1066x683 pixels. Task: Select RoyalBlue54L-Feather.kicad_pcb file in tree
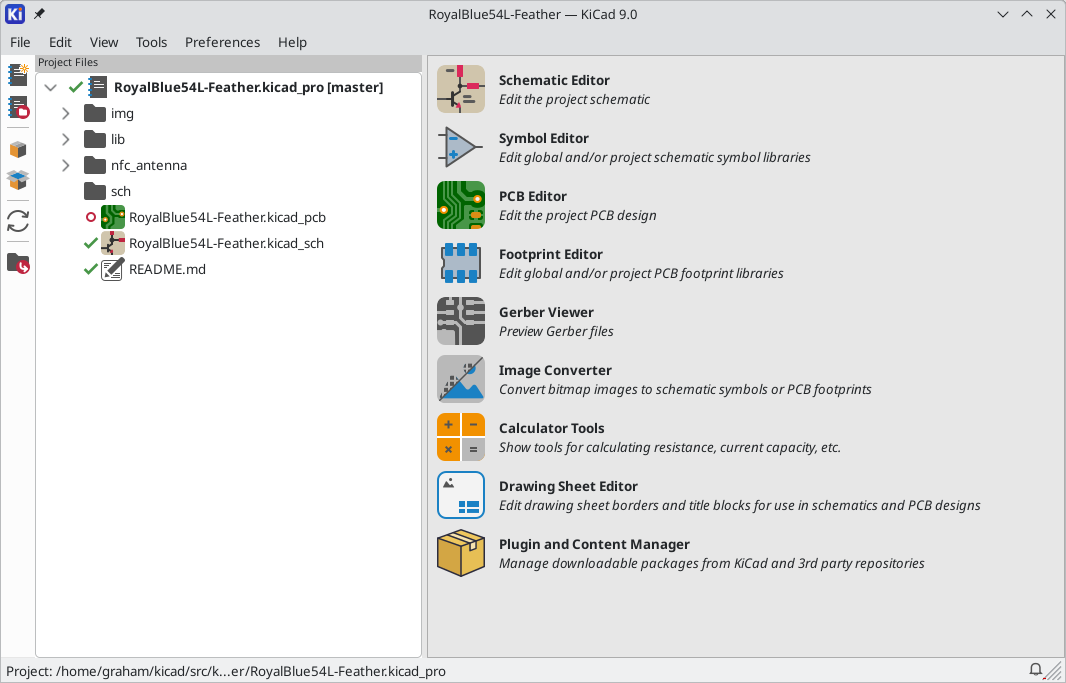tap(227, 217)
